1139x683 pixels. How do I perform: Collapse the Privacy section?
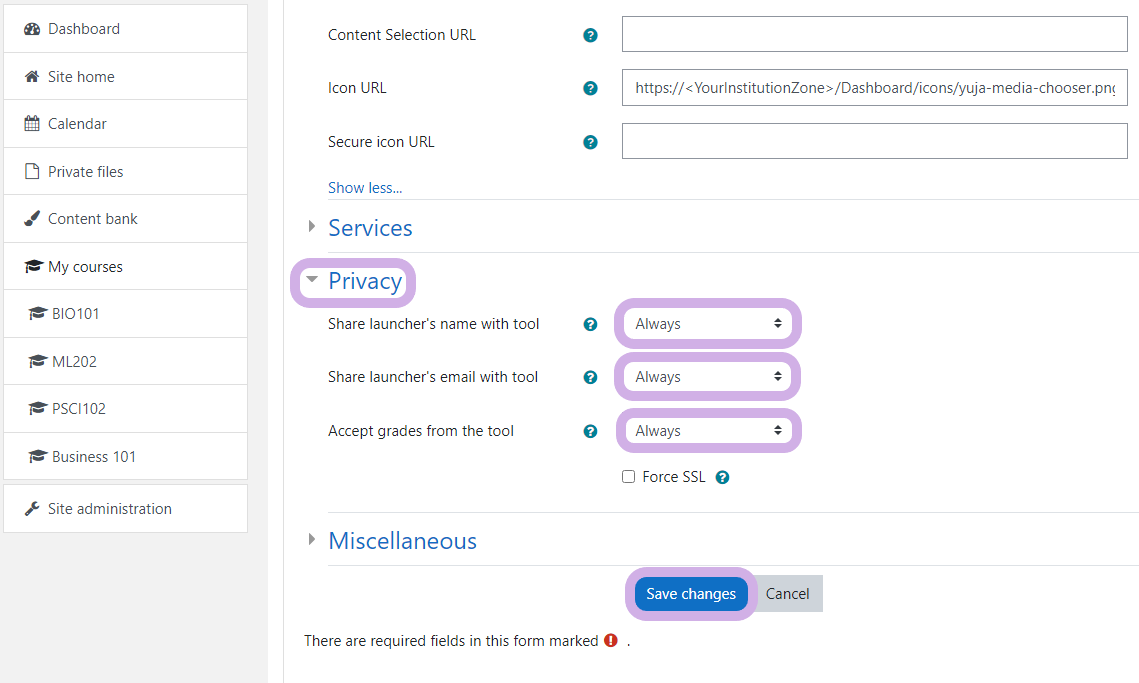(364, 281)
